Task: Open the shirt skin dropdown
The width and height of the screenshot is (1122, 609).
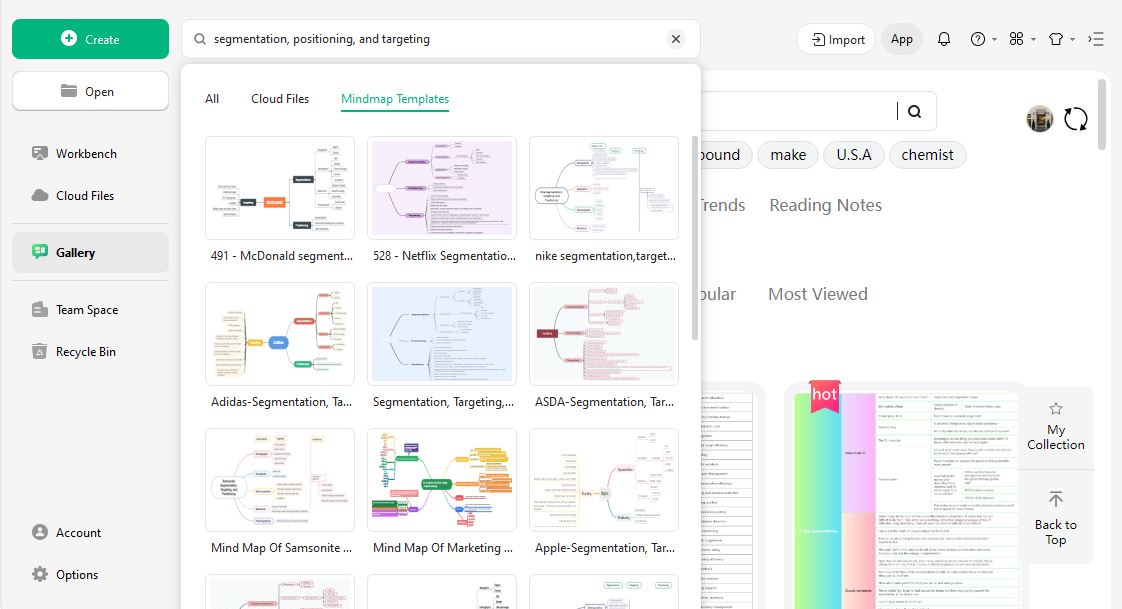Action: [x=1061, y=39]
